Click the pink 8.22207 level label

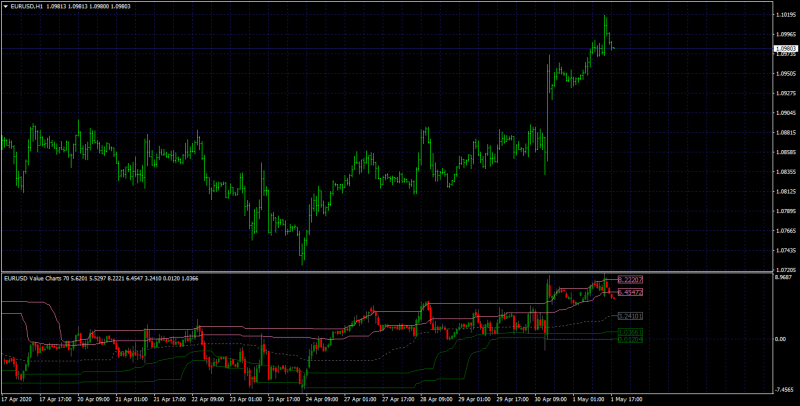click(x=630, y=280)
